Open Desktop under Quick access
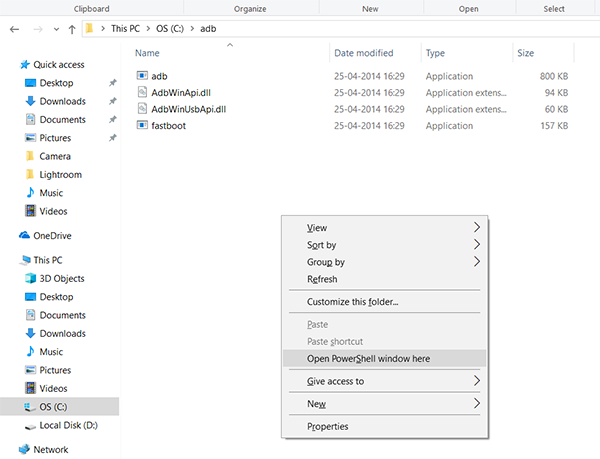Image resolution: width=600 pixels, height=459 pixels. 56,83
